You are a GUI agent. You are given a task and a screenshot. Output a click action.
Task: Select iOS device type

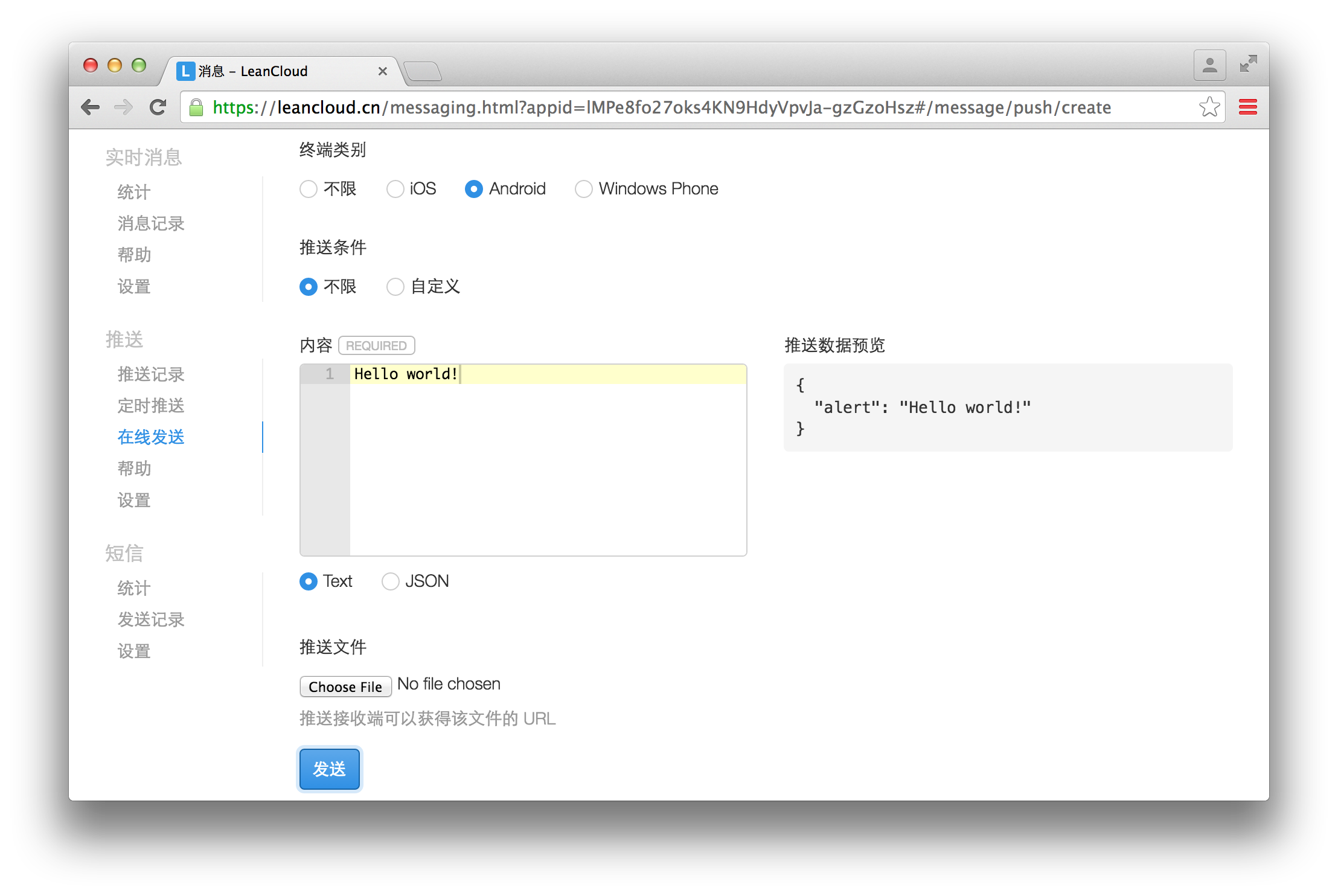tap(395, 189)
